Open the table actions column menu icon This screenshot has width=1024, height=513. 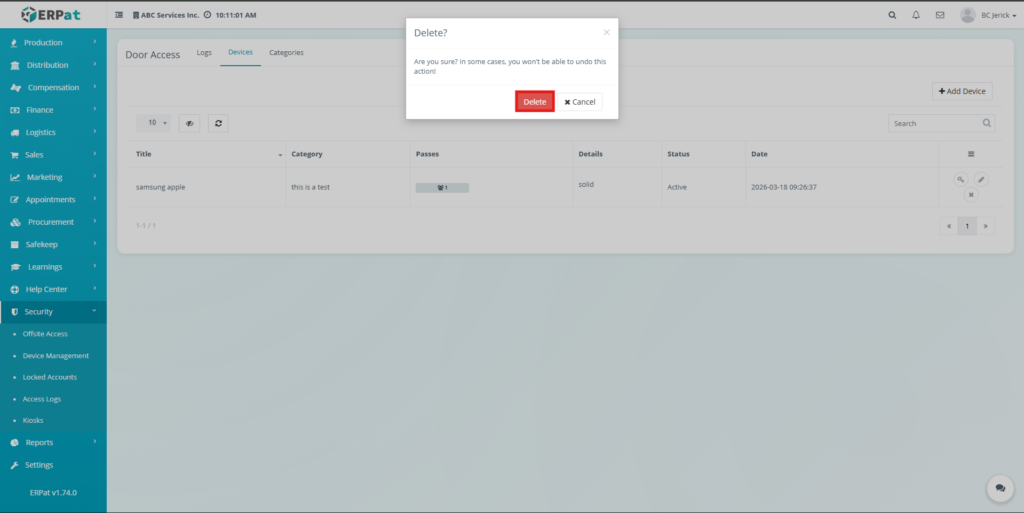coord(971,154)
